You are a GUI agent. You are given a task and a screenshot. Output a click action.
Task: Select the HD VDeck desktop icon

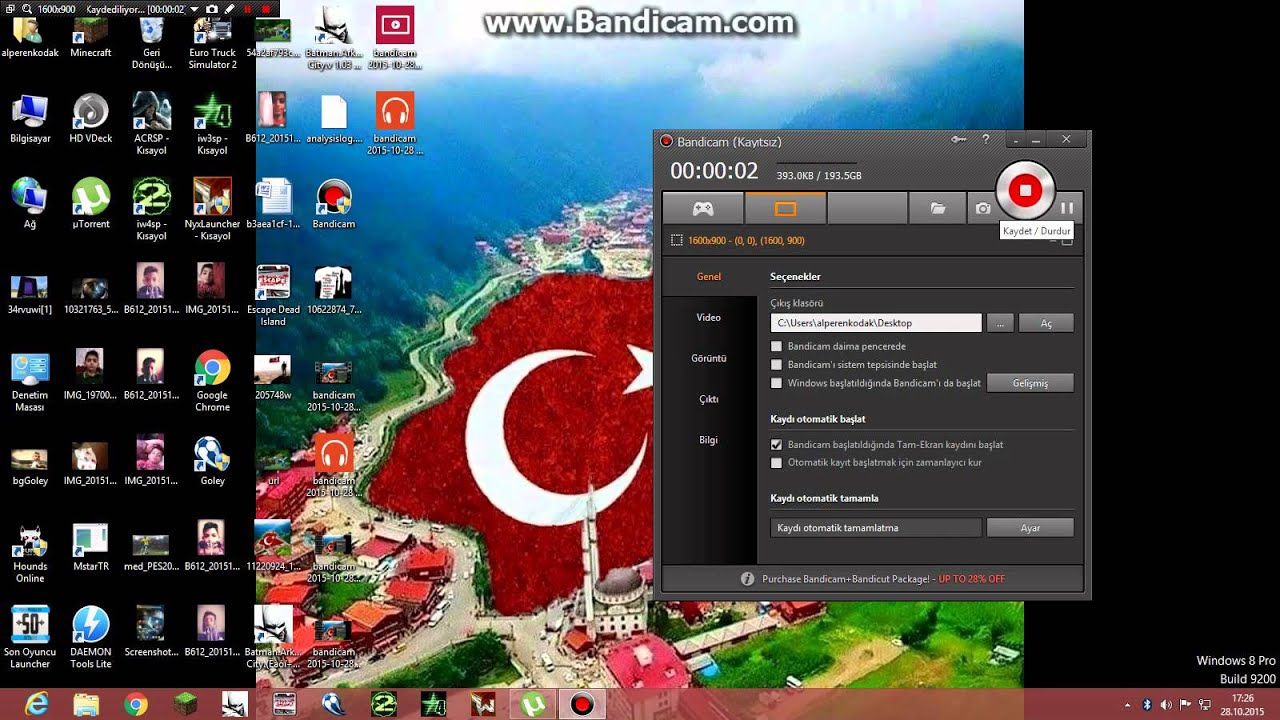pyautogui.click(x=91, y=118)
